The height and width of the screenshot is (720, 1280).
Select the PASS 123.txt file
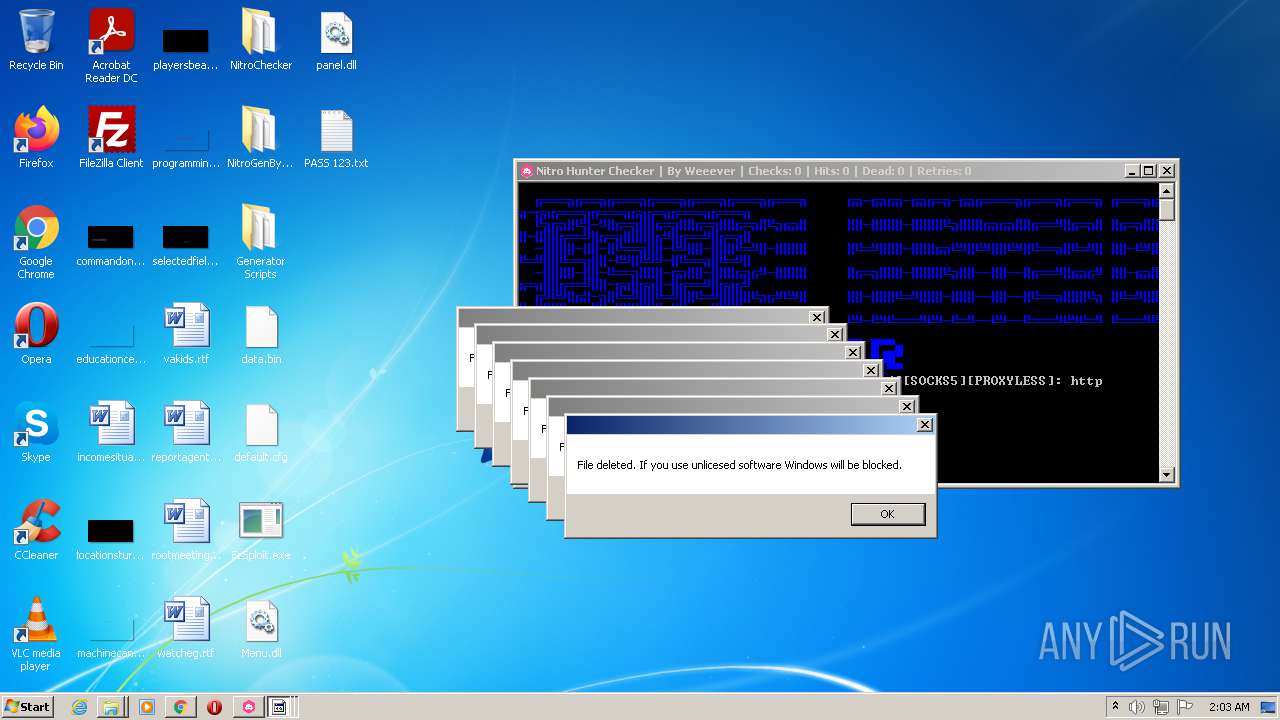336,139
